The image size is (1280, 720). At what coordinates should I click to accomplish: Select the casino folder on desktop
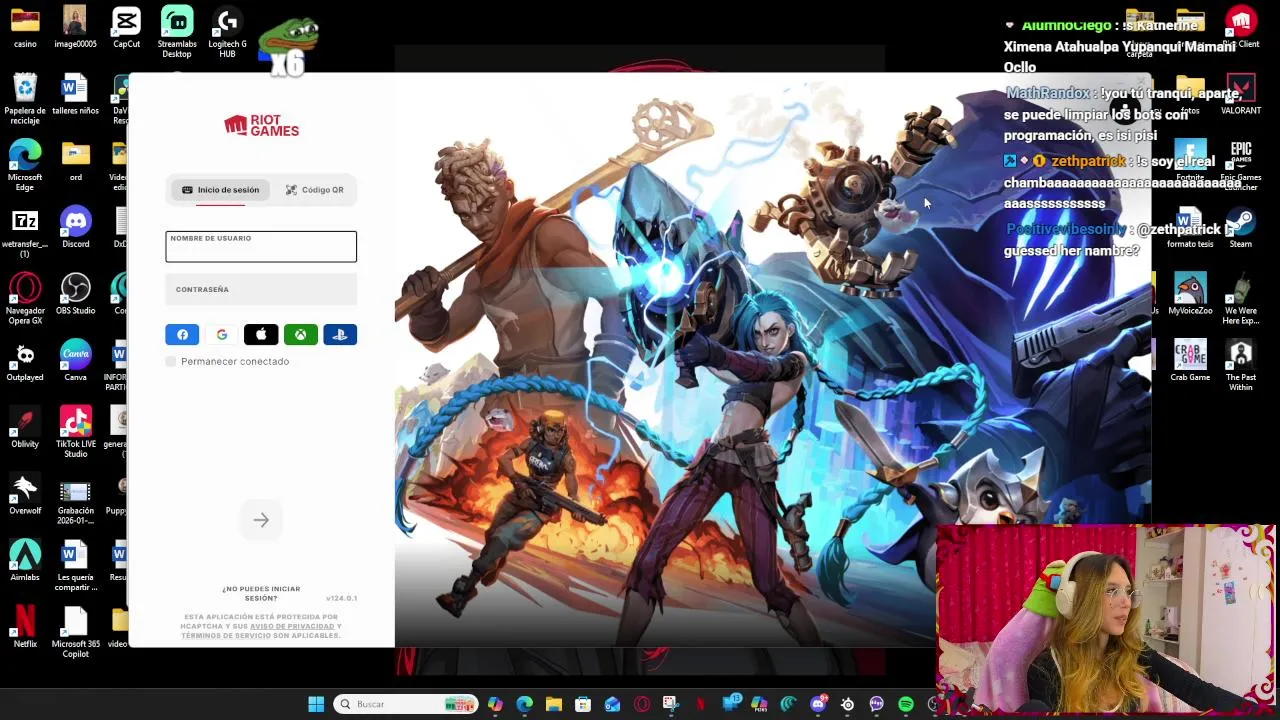[25, 27]
